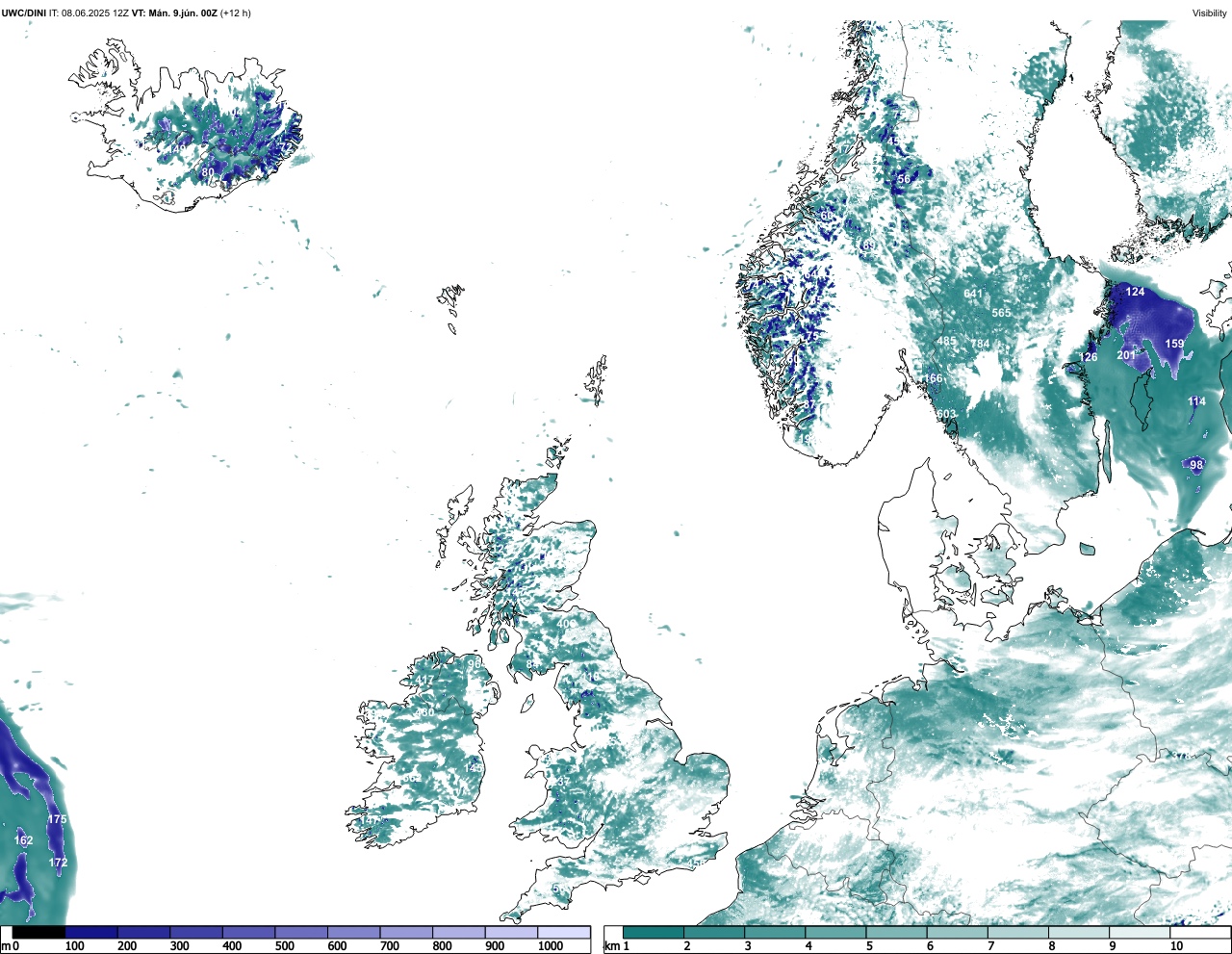Click the 5–6 km teal legend swatch
The width and height of the screenshot is (1232, 954).
(898, 932)
